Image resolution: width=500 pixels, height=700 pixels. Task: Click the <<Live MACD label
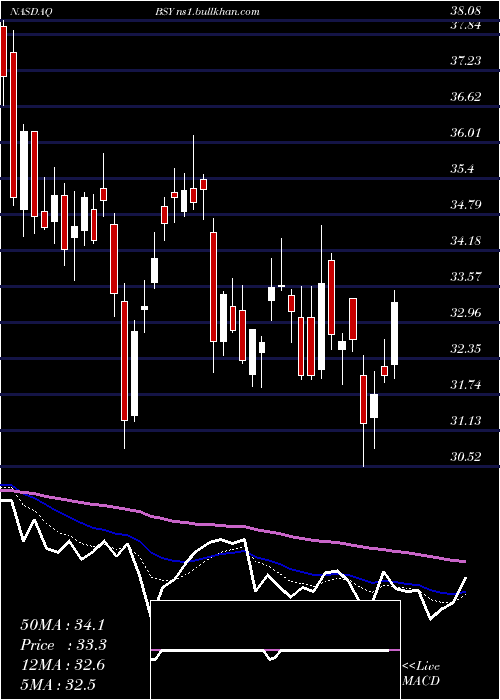[421, 673]
